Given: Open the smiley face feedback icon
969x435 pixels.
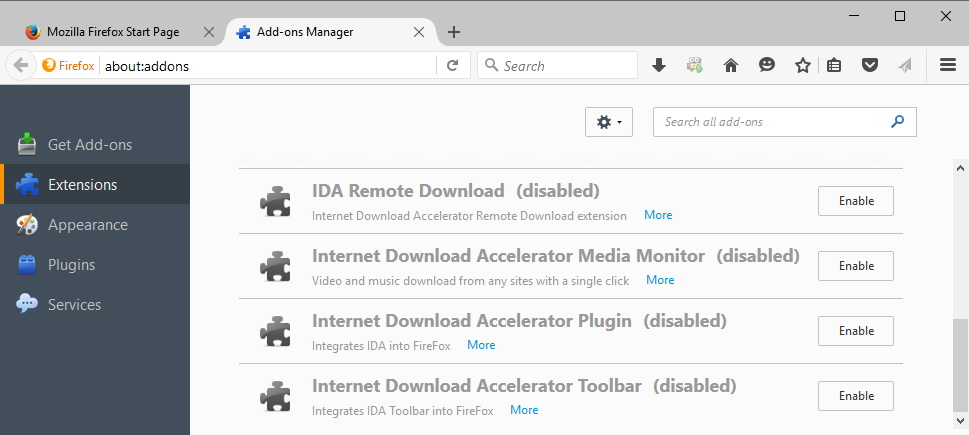Looking at the screenshot, I should tap(767, 65).
